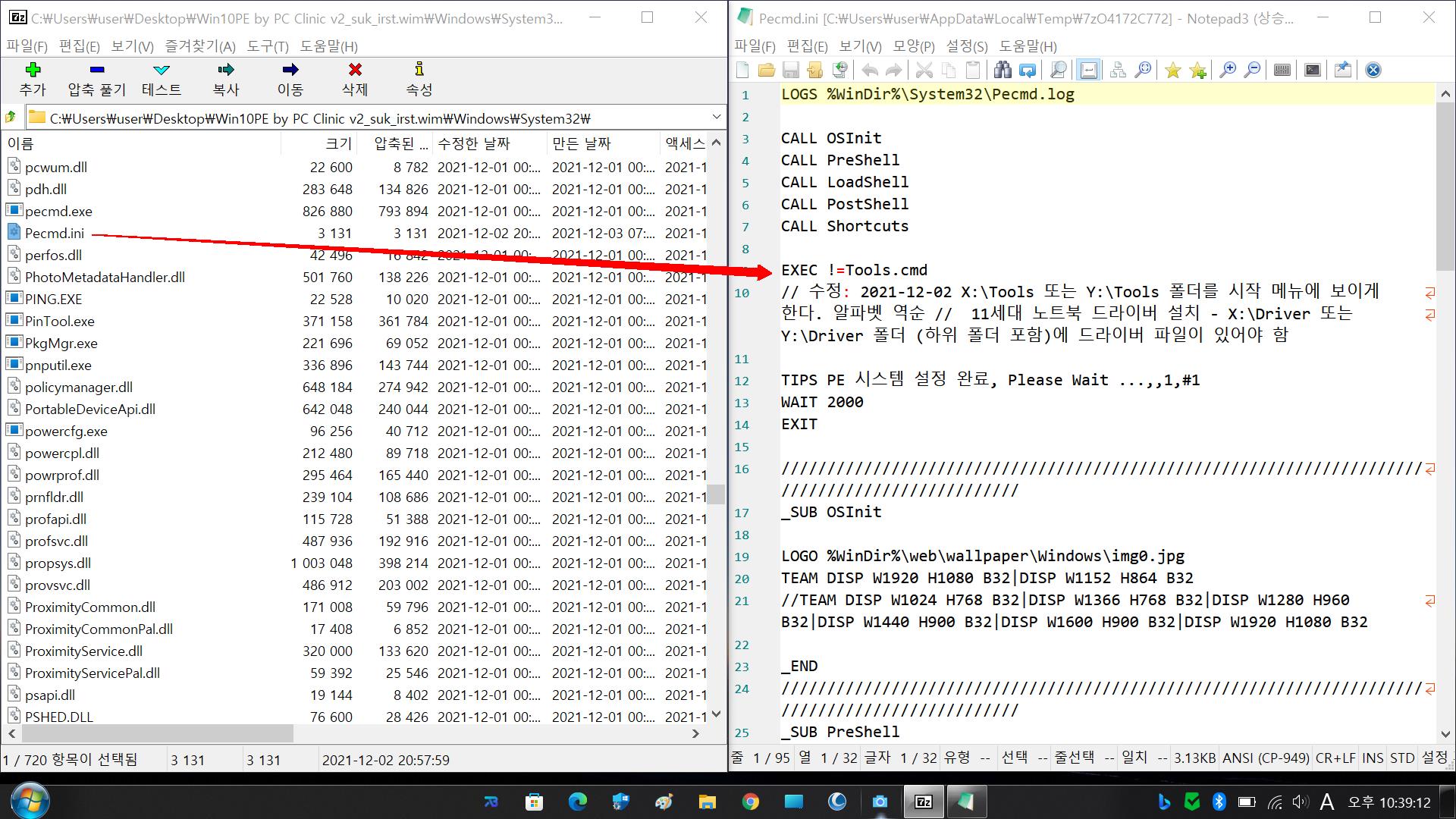Viewport: 1456px width, 819px height.
Task: Click the 속성 (Properties) info icon in 7-Zip
Action: pos(419,70)
